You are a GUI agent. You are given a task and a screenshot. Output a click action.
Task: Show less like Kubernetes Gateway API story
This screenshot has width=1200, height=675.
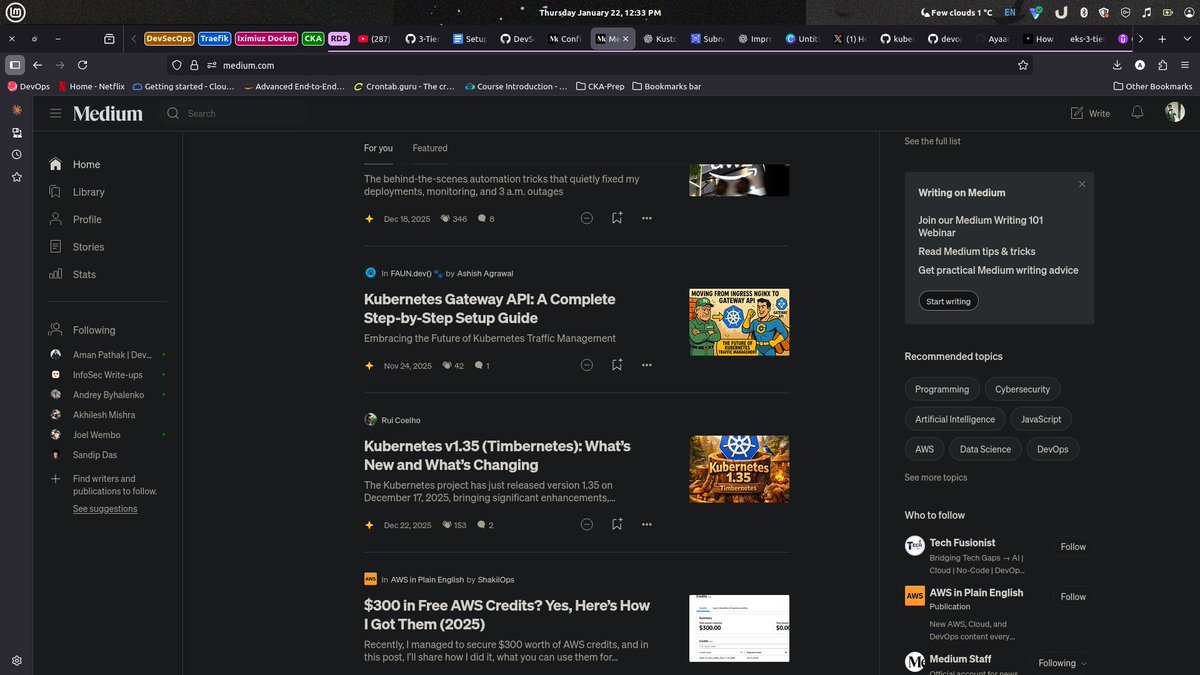(x=587, y=365)
